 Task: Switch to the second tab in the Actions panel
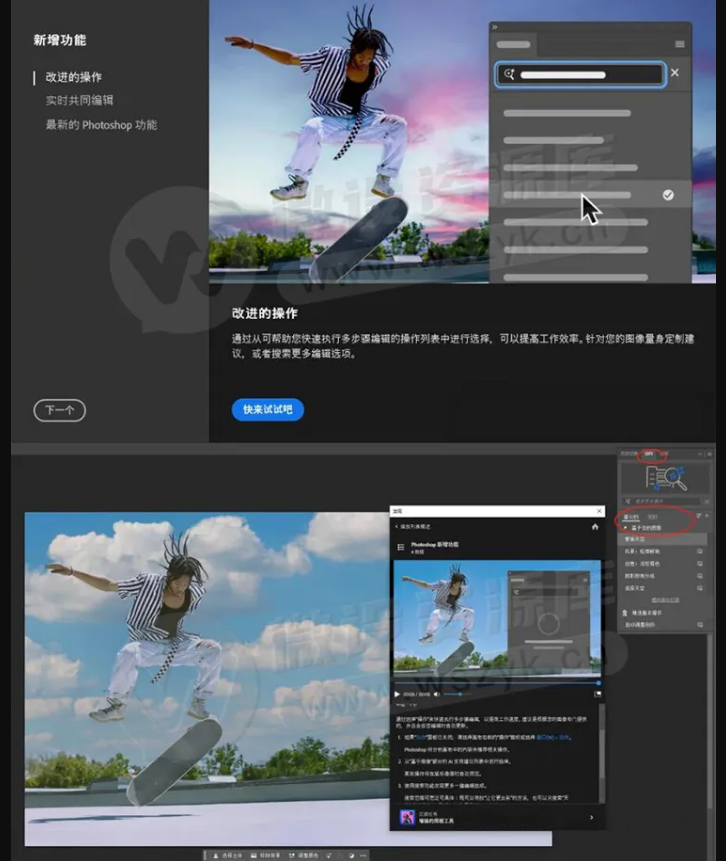[652, 517]
